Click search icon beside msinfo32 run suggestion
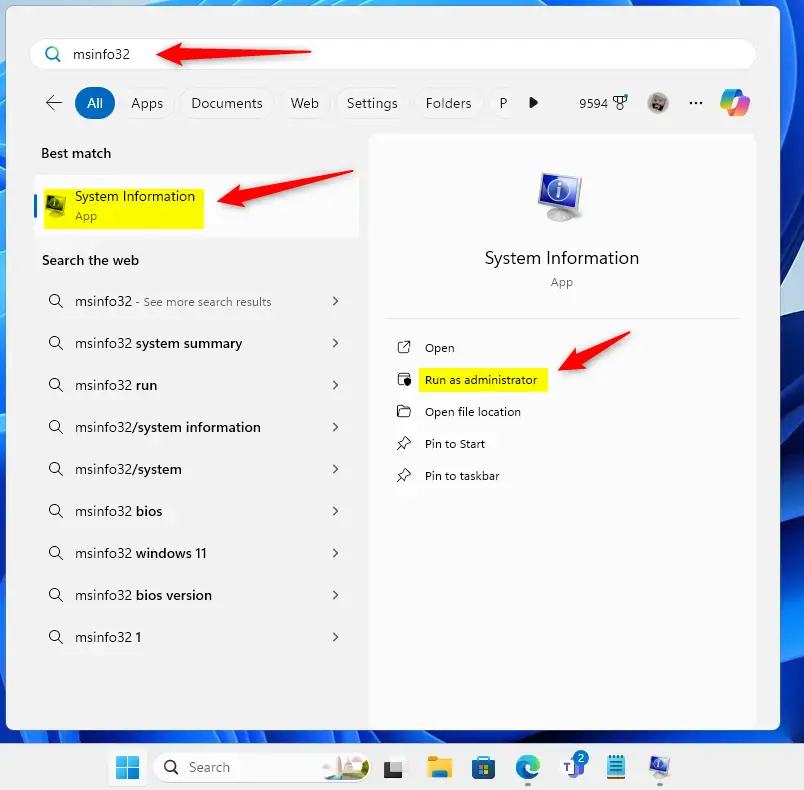 coord(55,385)
